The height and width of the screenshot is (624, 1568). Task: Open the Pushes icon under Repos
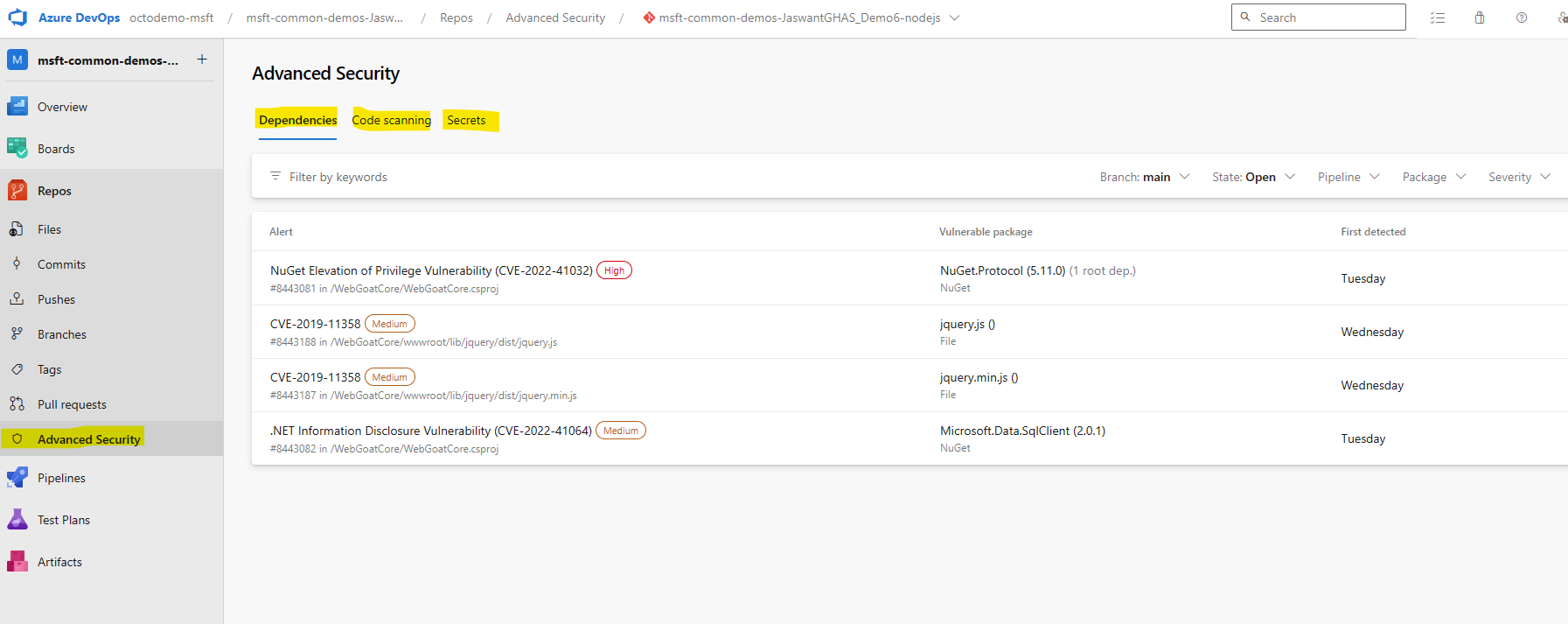click(x=17, y=299)
